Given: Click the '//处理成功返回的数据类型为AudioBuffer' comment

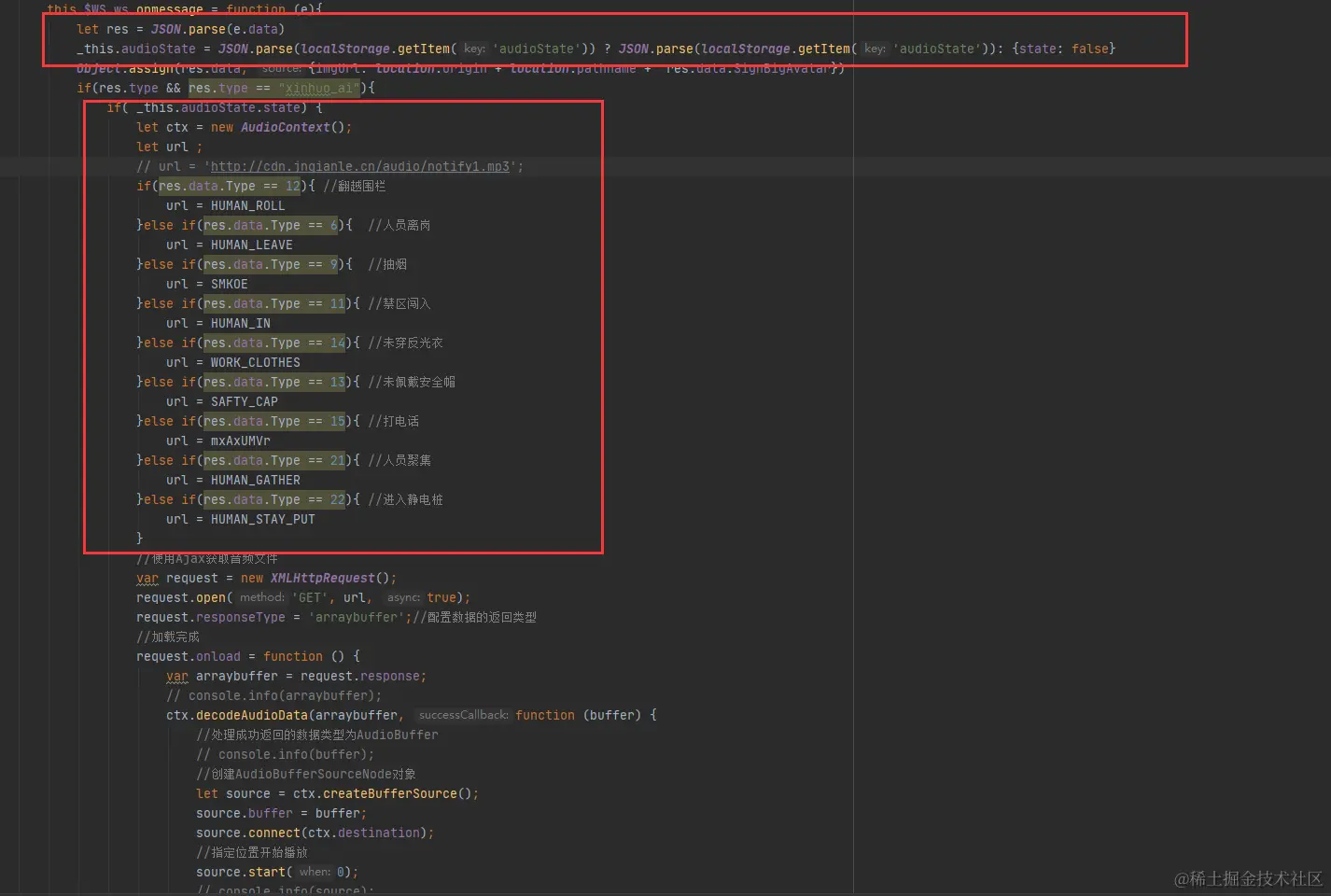Looking at the screenshot, I should (x=317, y=735).
